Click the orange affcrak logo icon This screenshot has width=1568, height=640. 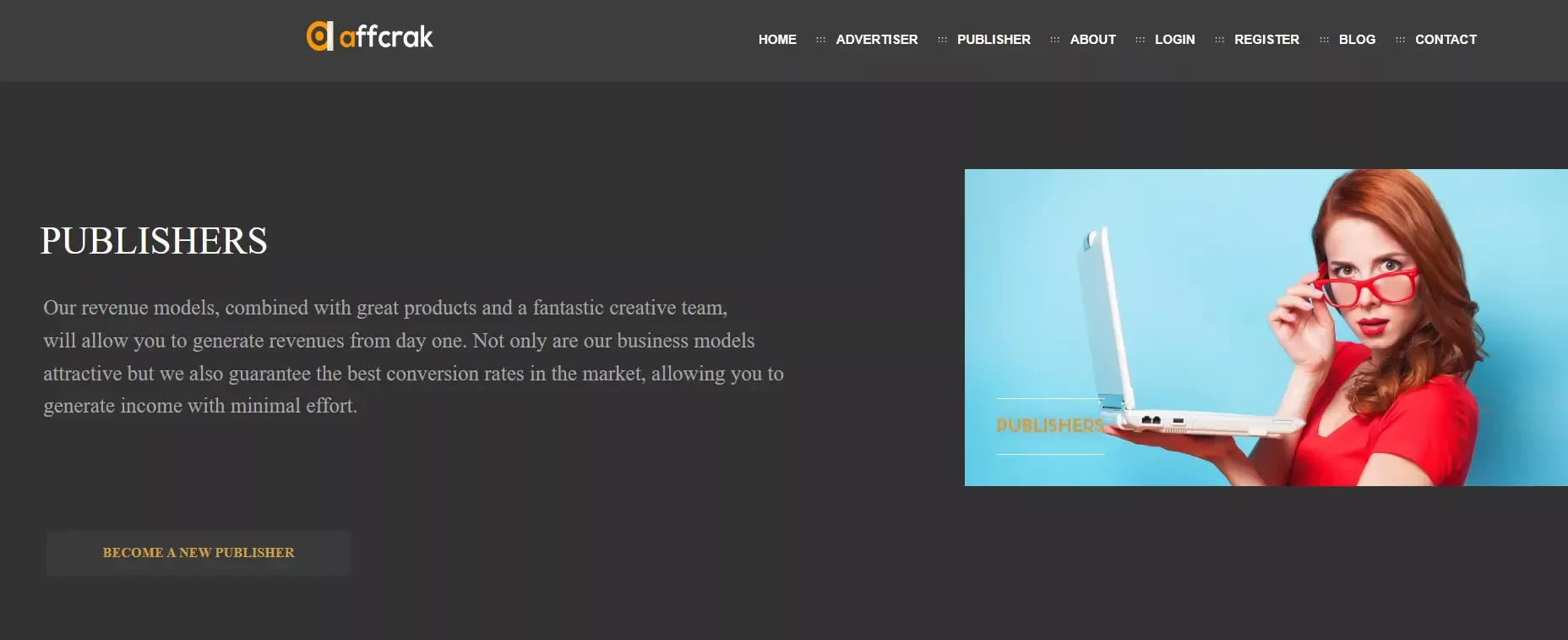[319, 36]
